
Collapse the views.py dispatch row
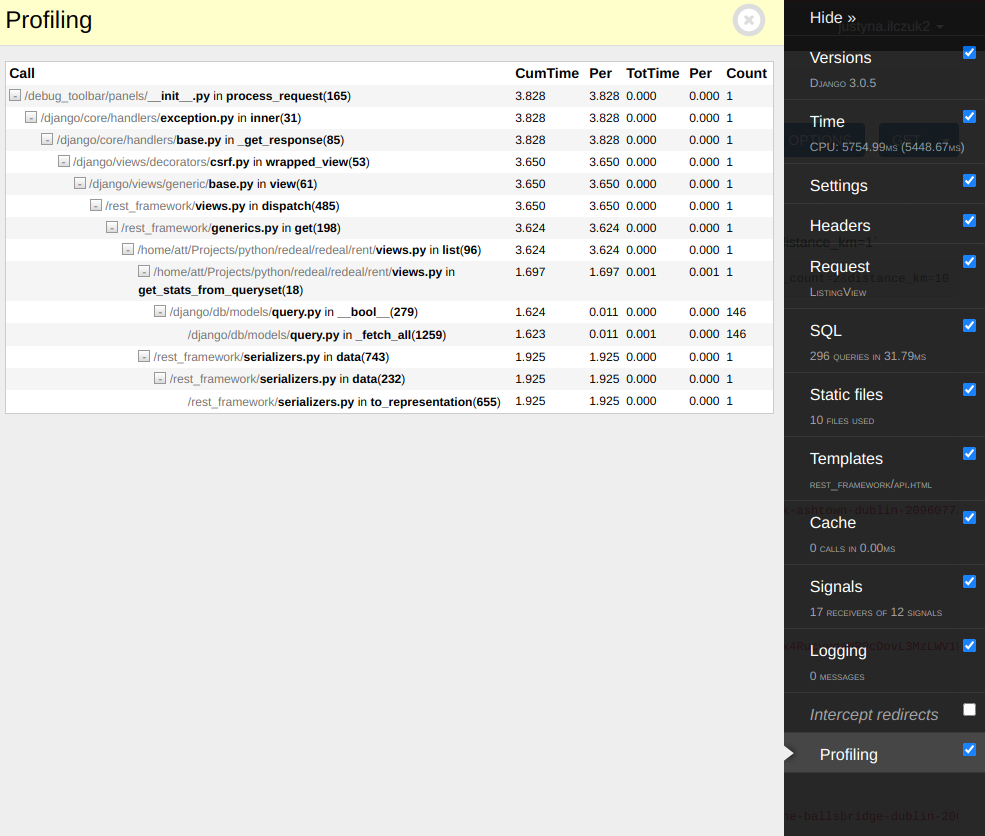tap(96, 206)
